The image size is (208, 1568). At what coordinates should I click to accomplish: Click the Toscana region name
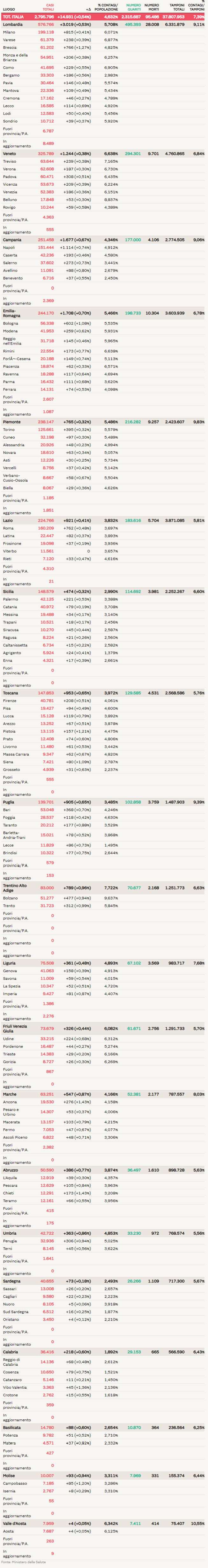(x=11, y=693)
